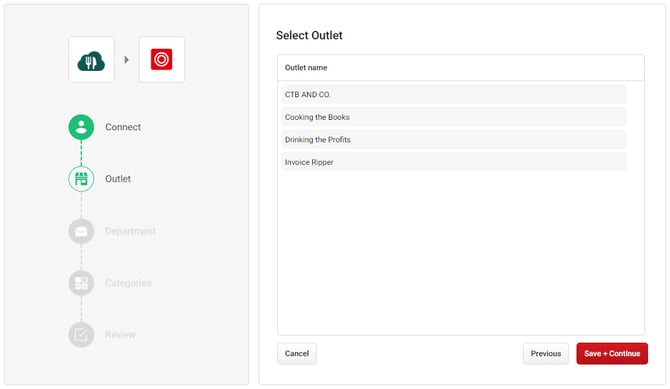Click the greyed Categories step grid icon
The width and height of the screenshot is (670, 389).
point(81,283)
